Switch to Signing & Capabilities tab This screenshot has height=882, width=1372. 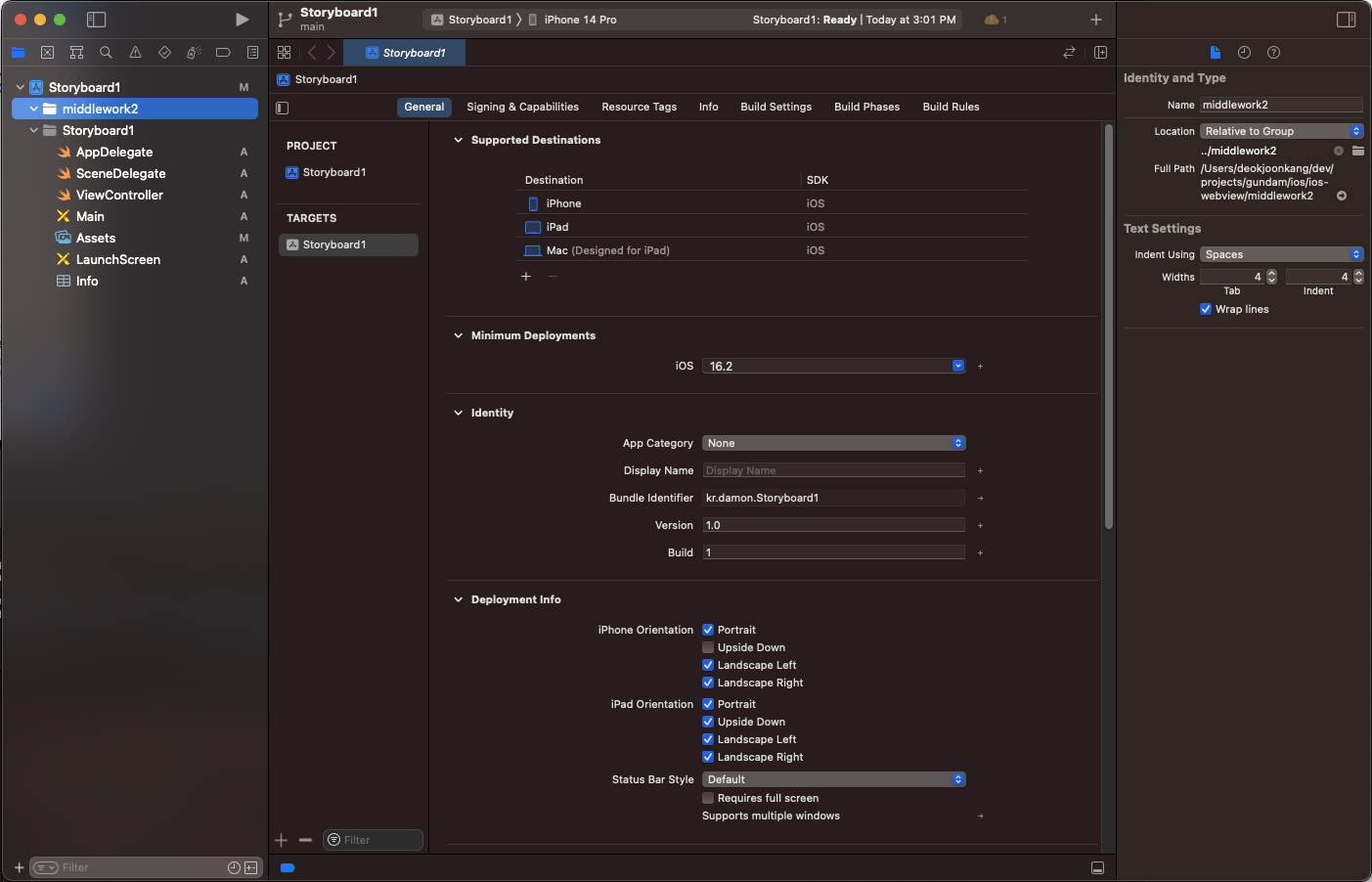click(522, 107)
